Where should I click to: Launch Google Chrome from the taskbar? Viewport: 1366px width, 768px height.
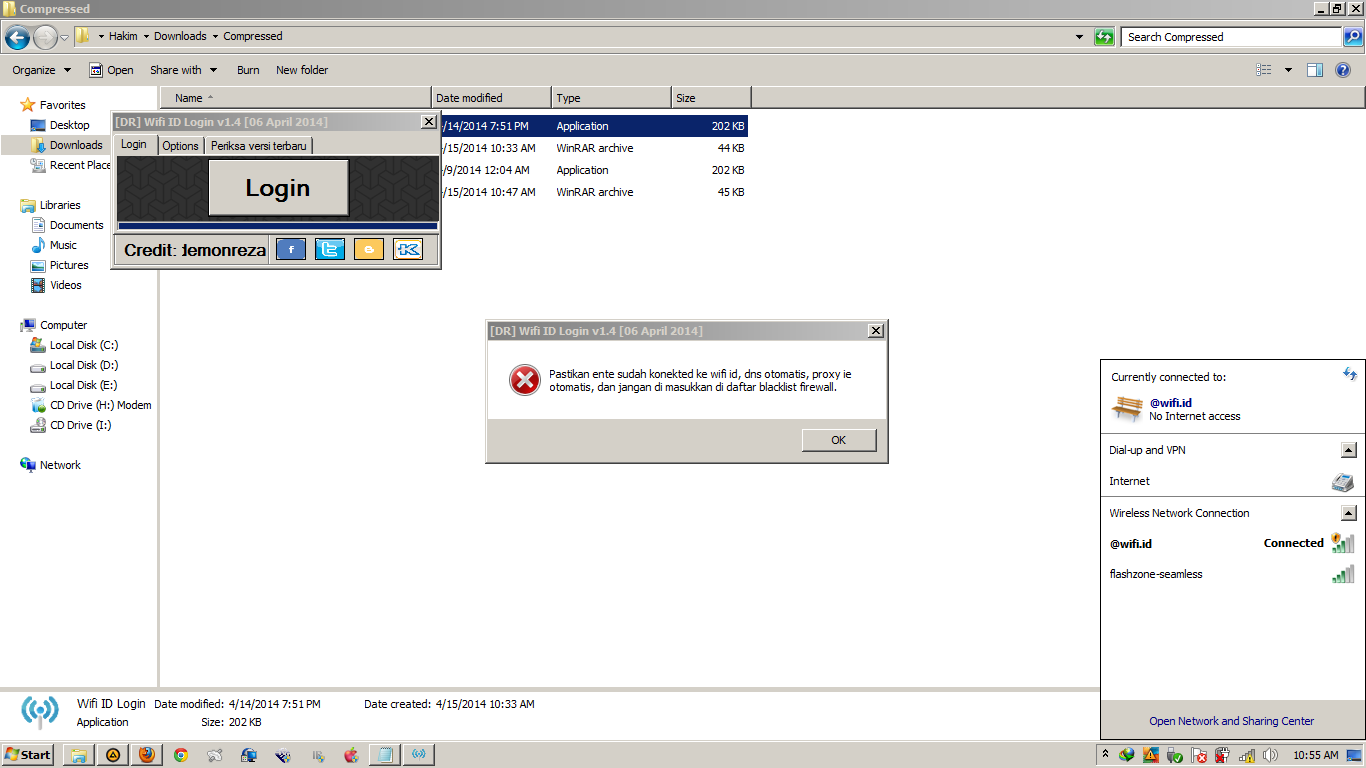pos(181,755)
